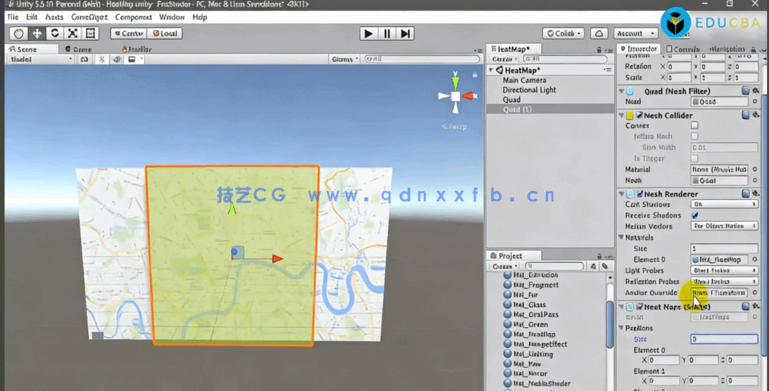
Task: Collapse the Mesh Collider component foldout
Action: pyautogui.click(x=622, y=115)
